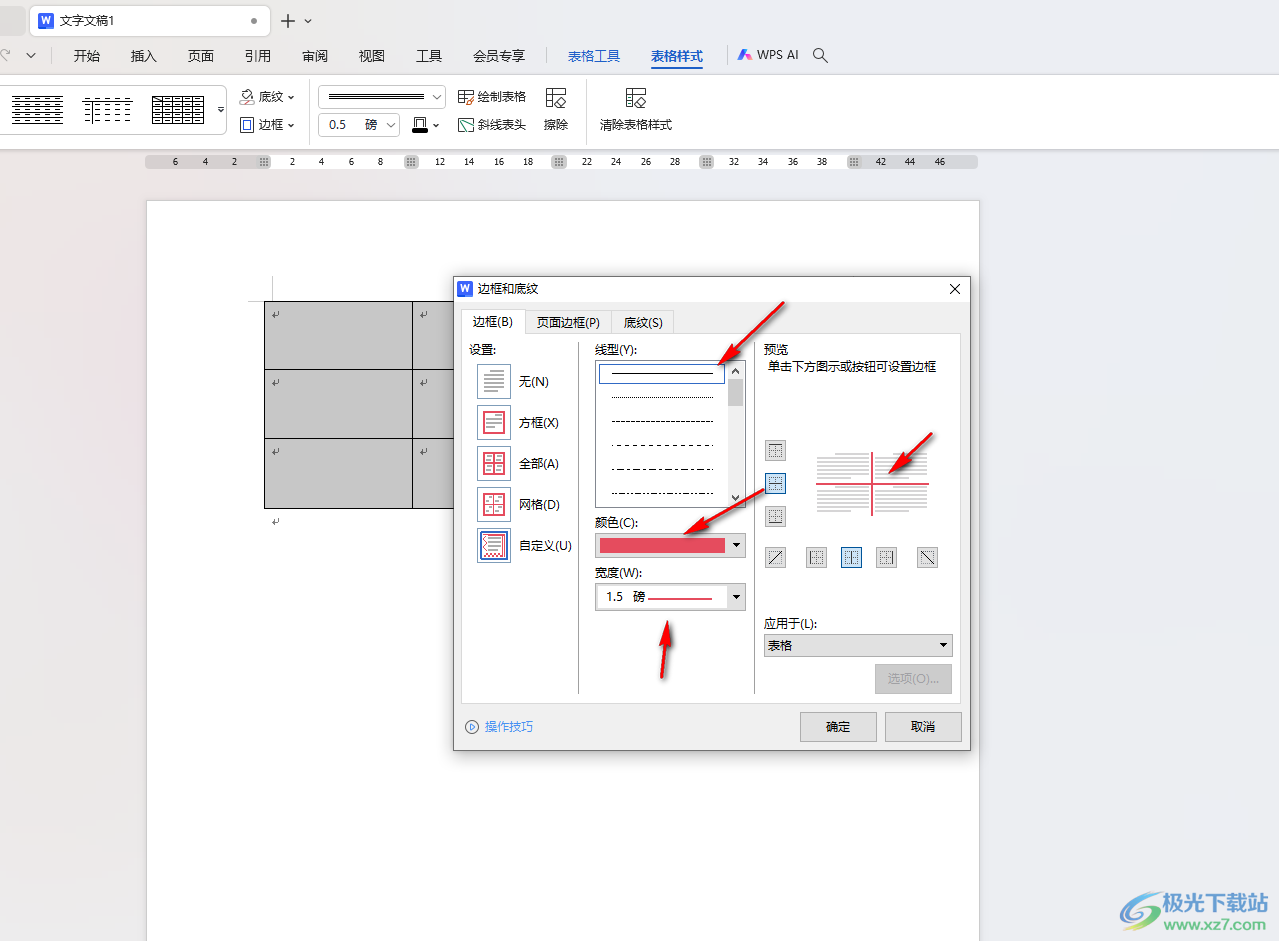Open the 操作技巧 tips link

(499, 727)
